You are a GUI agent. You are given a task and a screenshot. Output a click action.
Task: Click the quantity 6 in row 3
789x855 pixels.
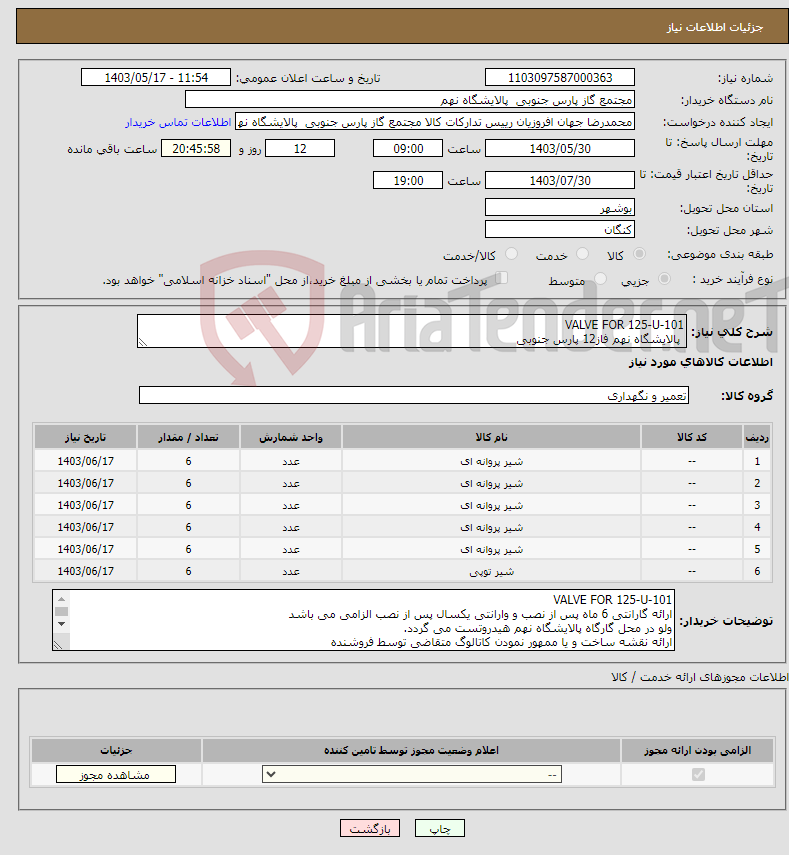click(188, 505)
